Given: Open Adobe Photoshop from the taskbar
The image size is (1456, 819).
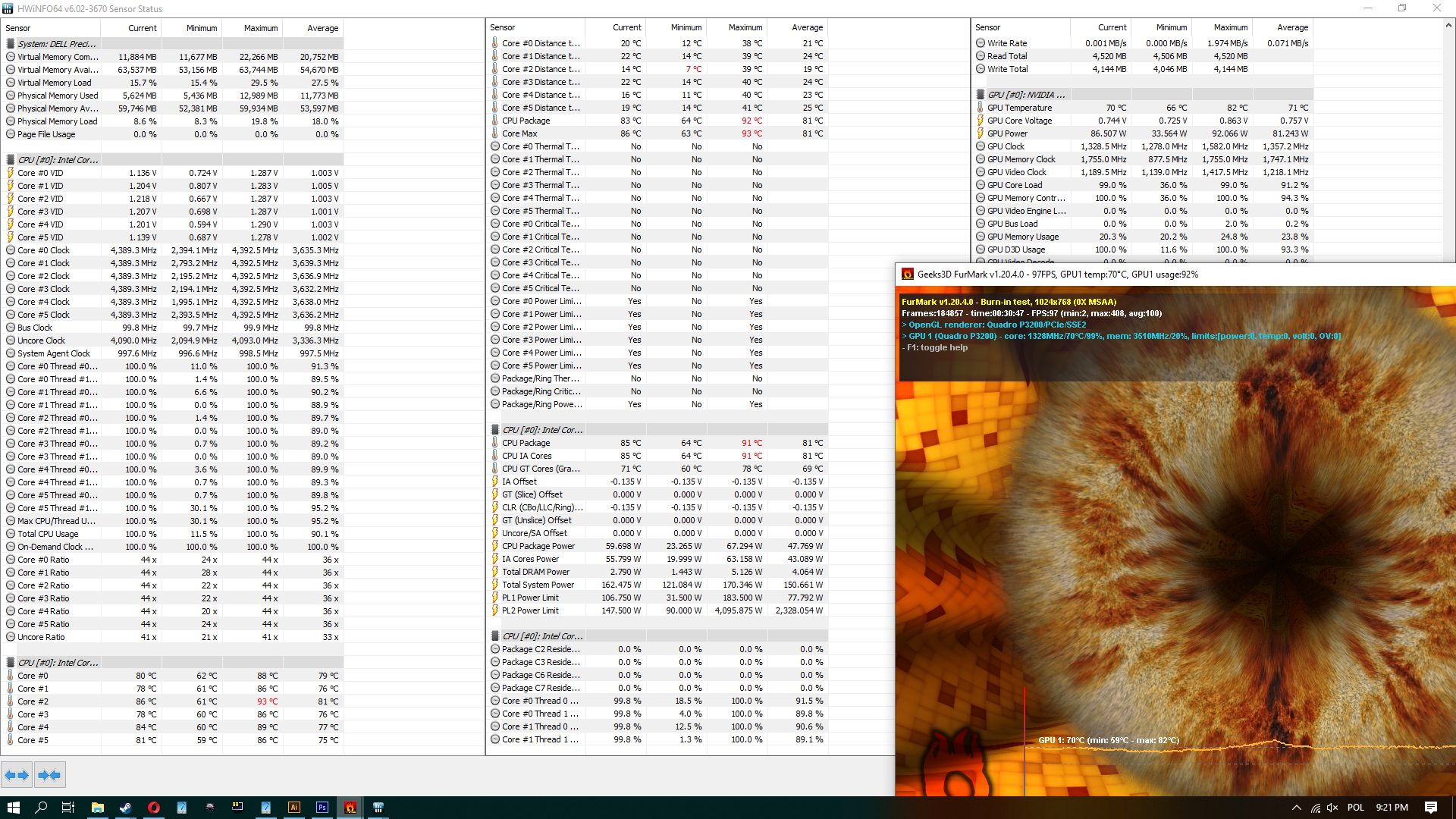Looking at the screenshot, I should [x=322, y=808].
